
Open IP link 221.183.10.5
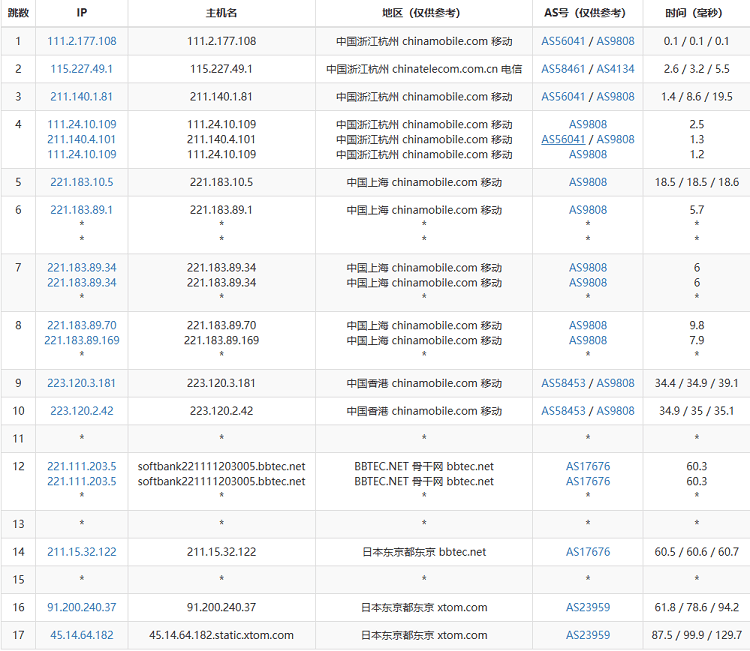click(x=82, y=182)
